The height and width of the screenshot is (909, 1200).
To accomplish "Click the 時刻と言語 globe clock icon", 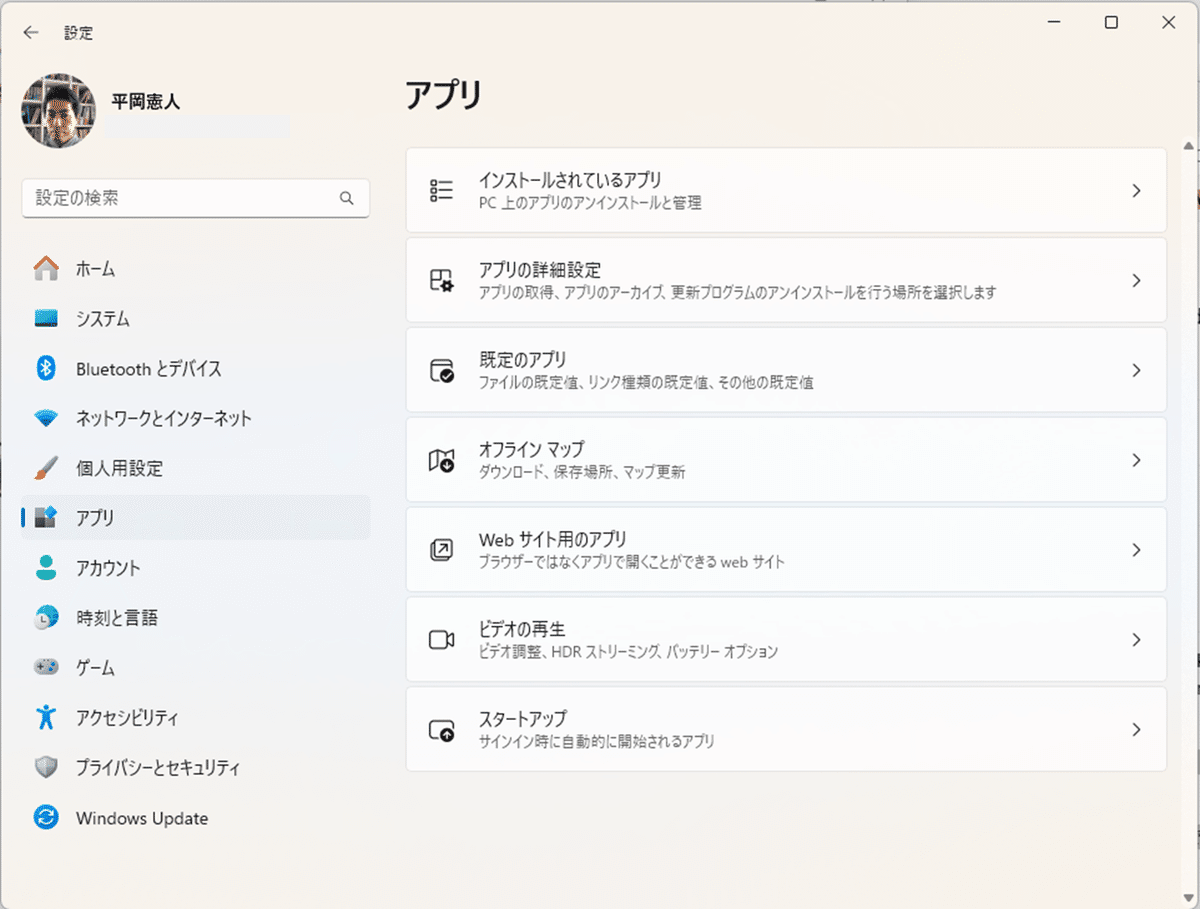I will tap(46, 618).
